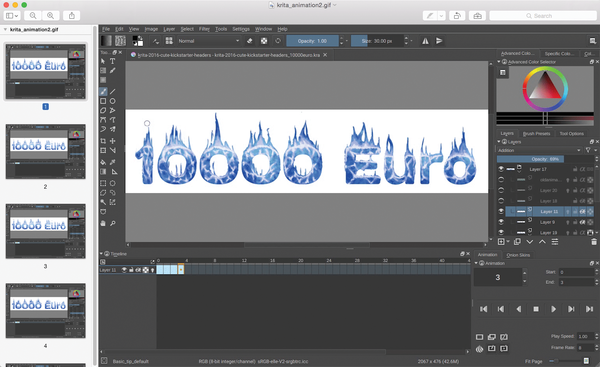Toggle visibility of the oldanima layer

point(501,179)
